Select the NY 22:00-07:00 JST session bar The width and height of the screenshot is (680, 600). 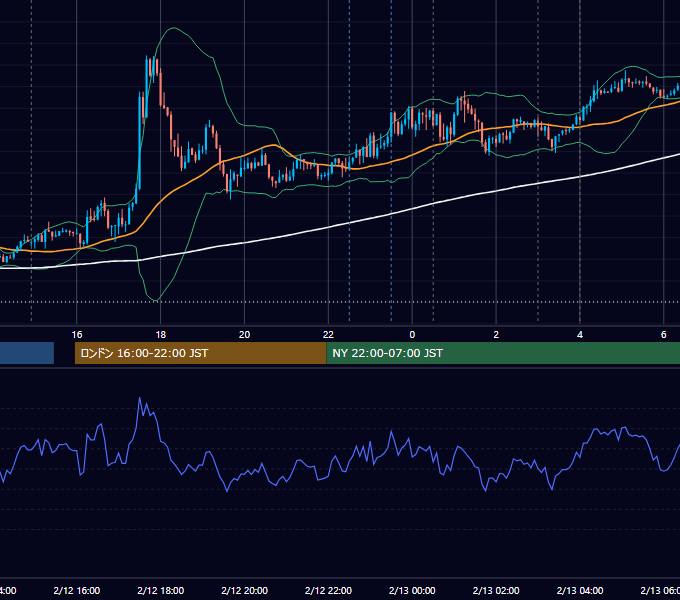coord(503,353)
